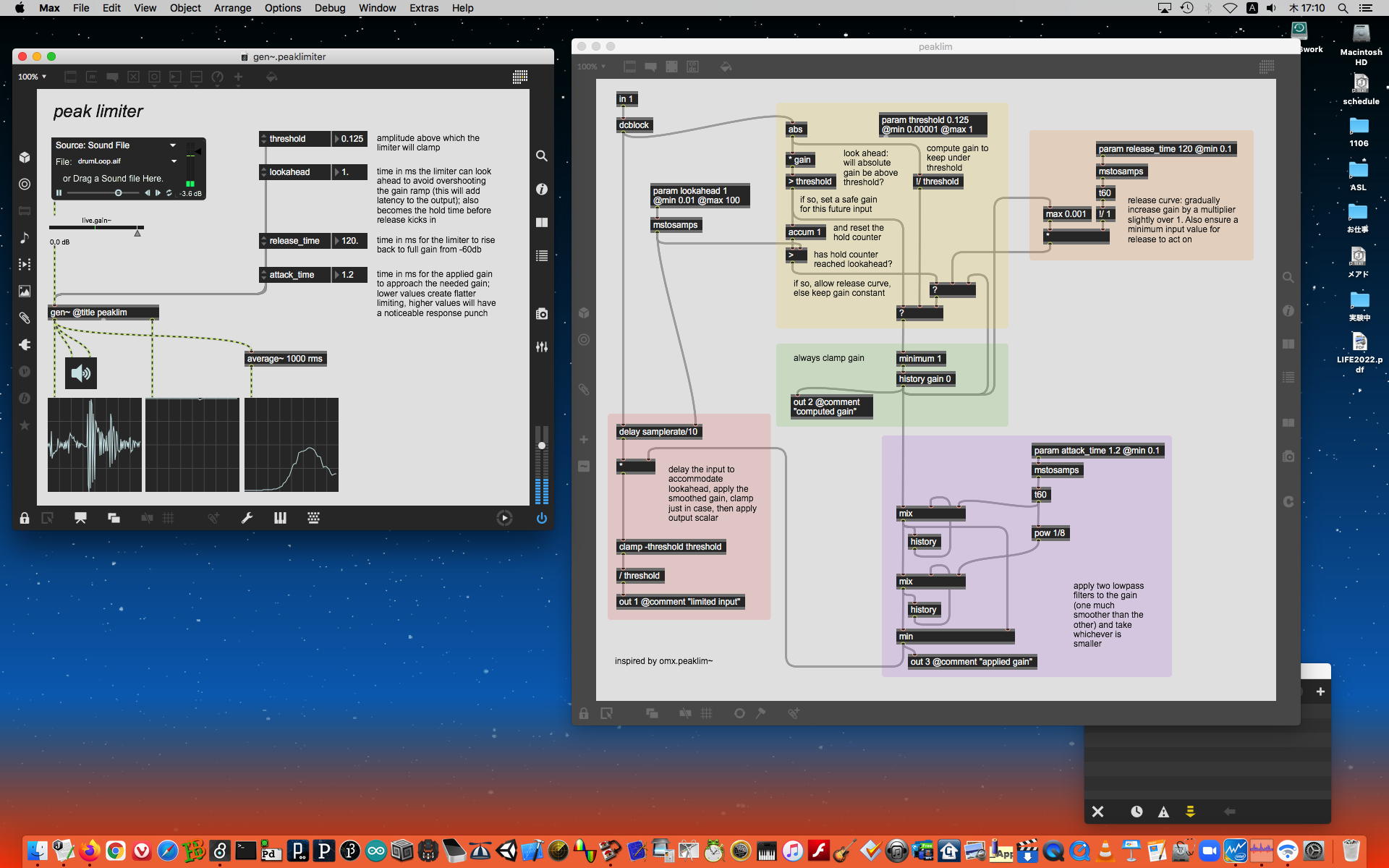This screenshot has width=1389, height=868.
Task: Open the Plug-ins browser icon
Action: point(25,344)
